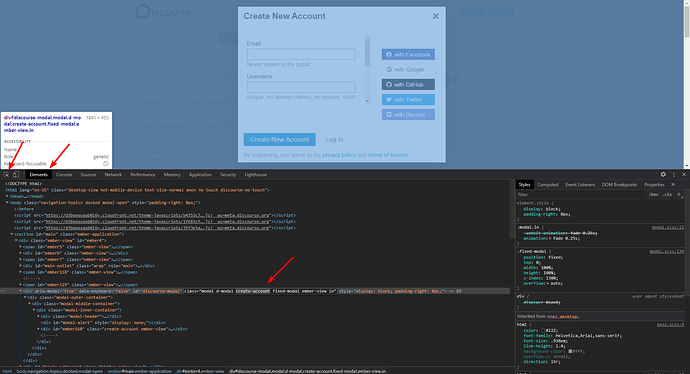The height and width of the screenshot is (374, 690).
Task: Switch to the Performance tab
Action: pos(143,175)
